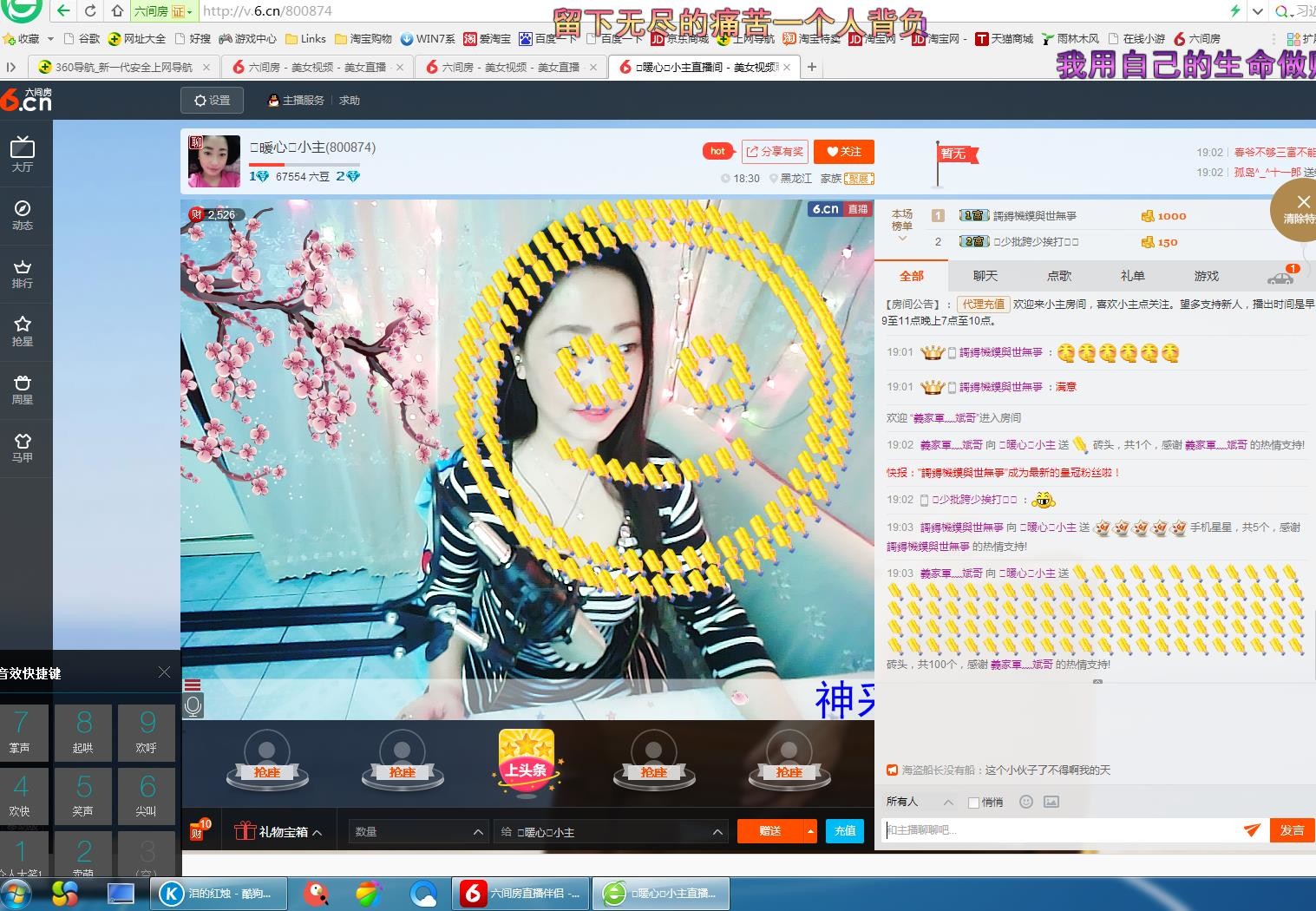Click browser back arrow button
This screenshot has height=911, width=1316.
(x=63, y=11)
